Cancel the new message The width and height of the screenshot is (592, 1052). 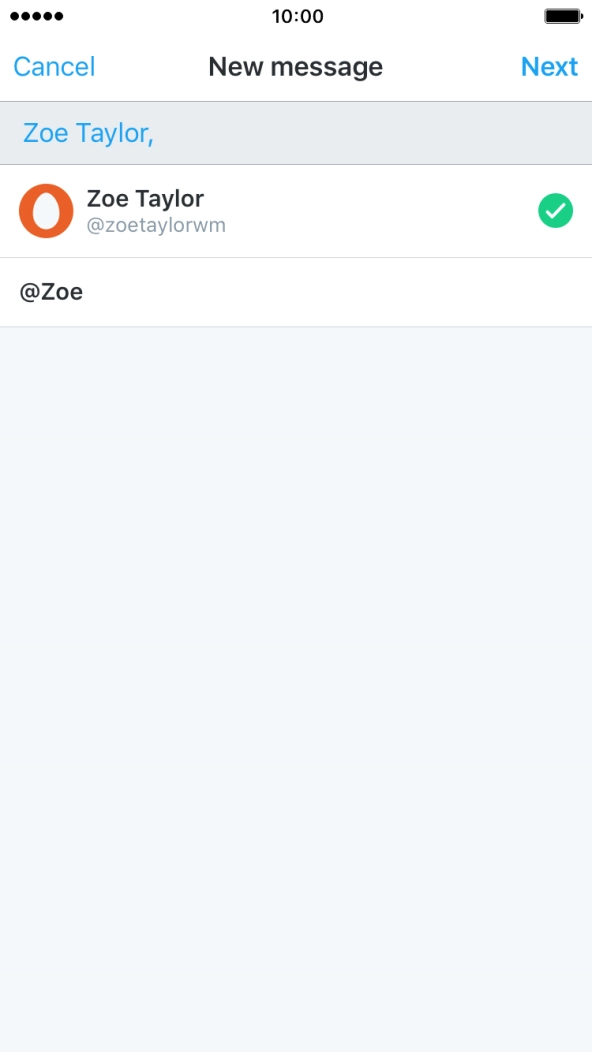coord(54,66)
